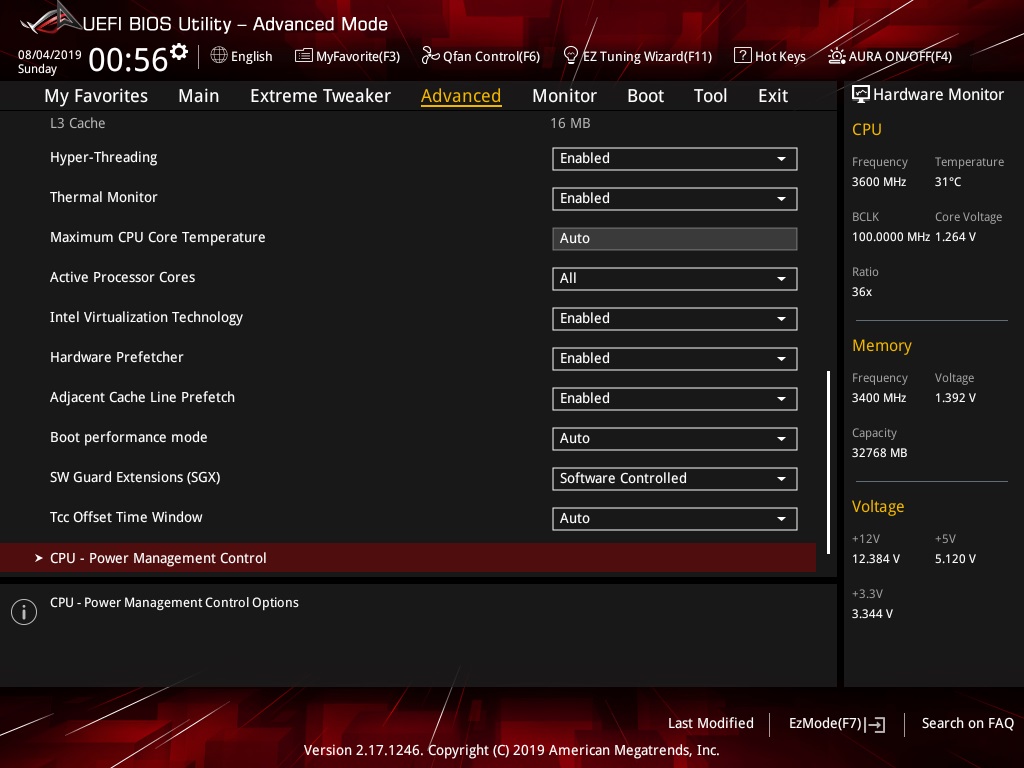Image resolution: width=1024 pixels, height=768 pixels.
Task: Switch to Main tab
Action: (199, 96)
